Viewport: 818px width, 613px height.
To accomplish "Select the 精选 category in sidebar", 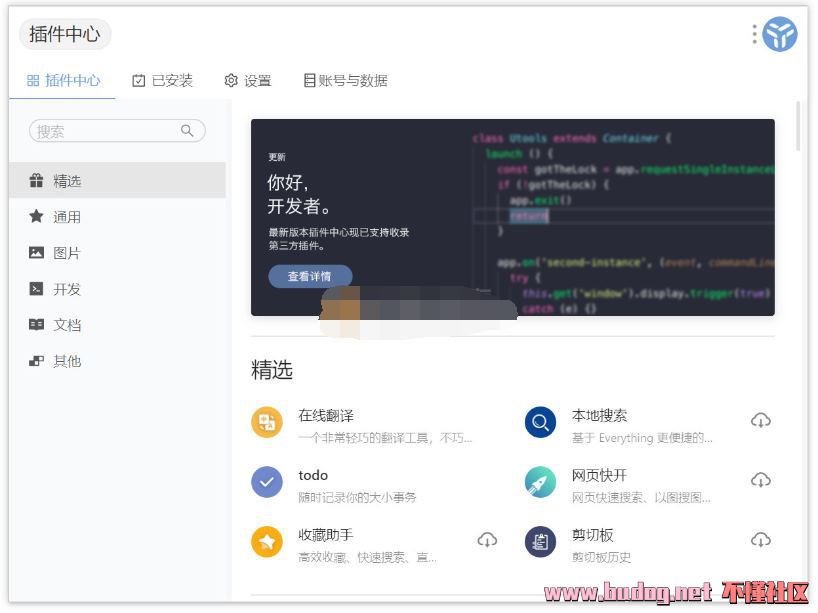I will 117,181.
